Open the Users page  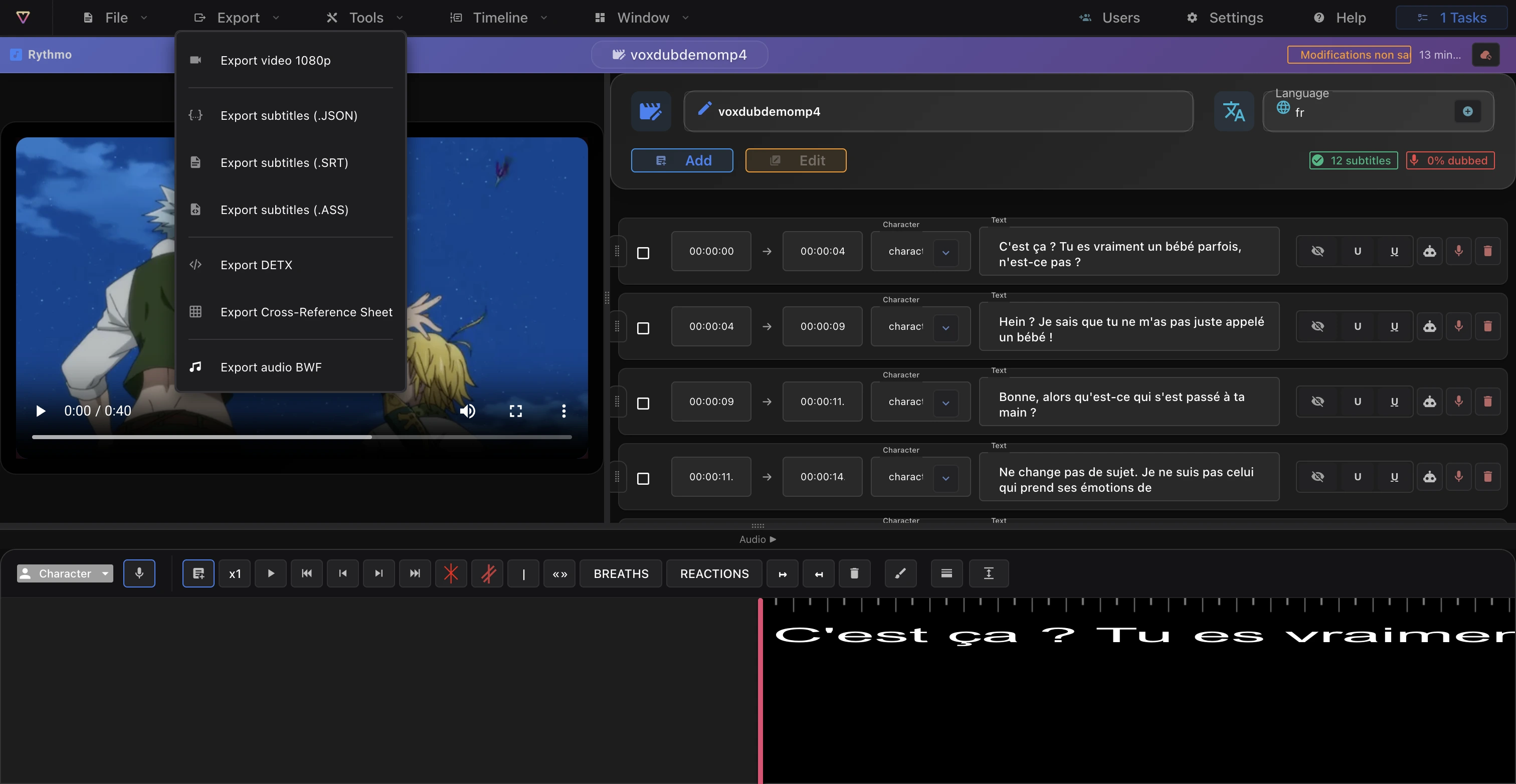click(1109, 18)
